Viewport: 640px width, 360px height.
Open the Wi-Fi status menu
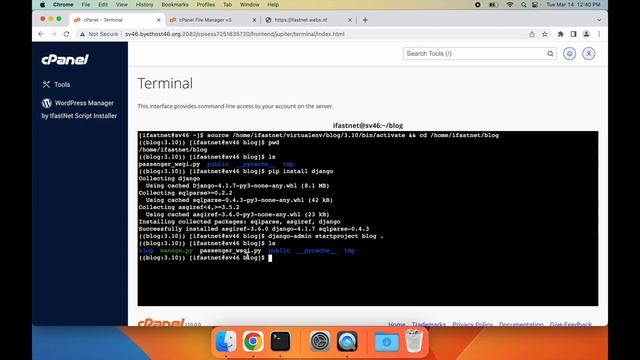[x=510, y=4]
